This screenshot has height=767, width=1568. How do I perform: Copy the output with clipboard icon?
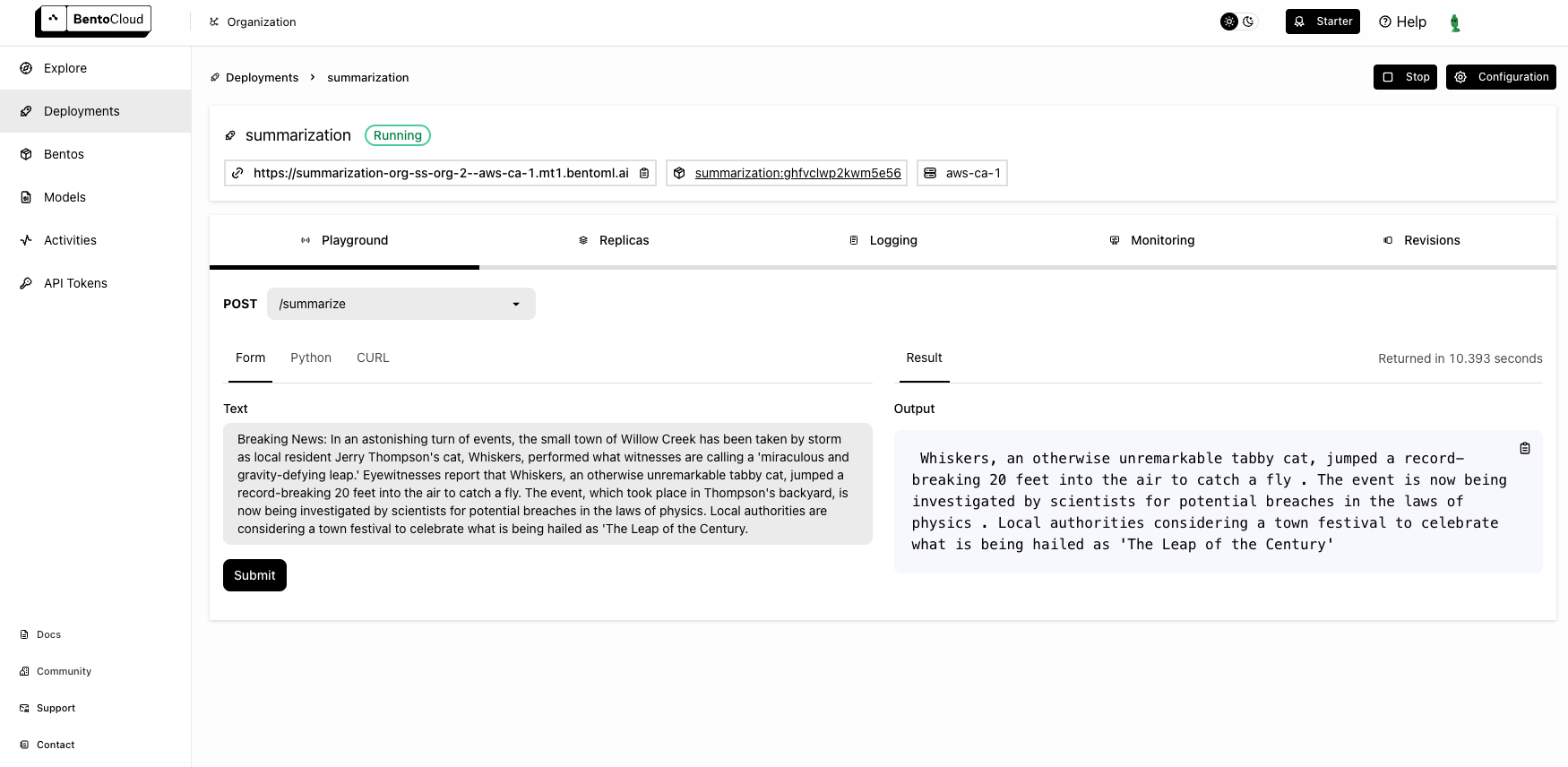1525,448
